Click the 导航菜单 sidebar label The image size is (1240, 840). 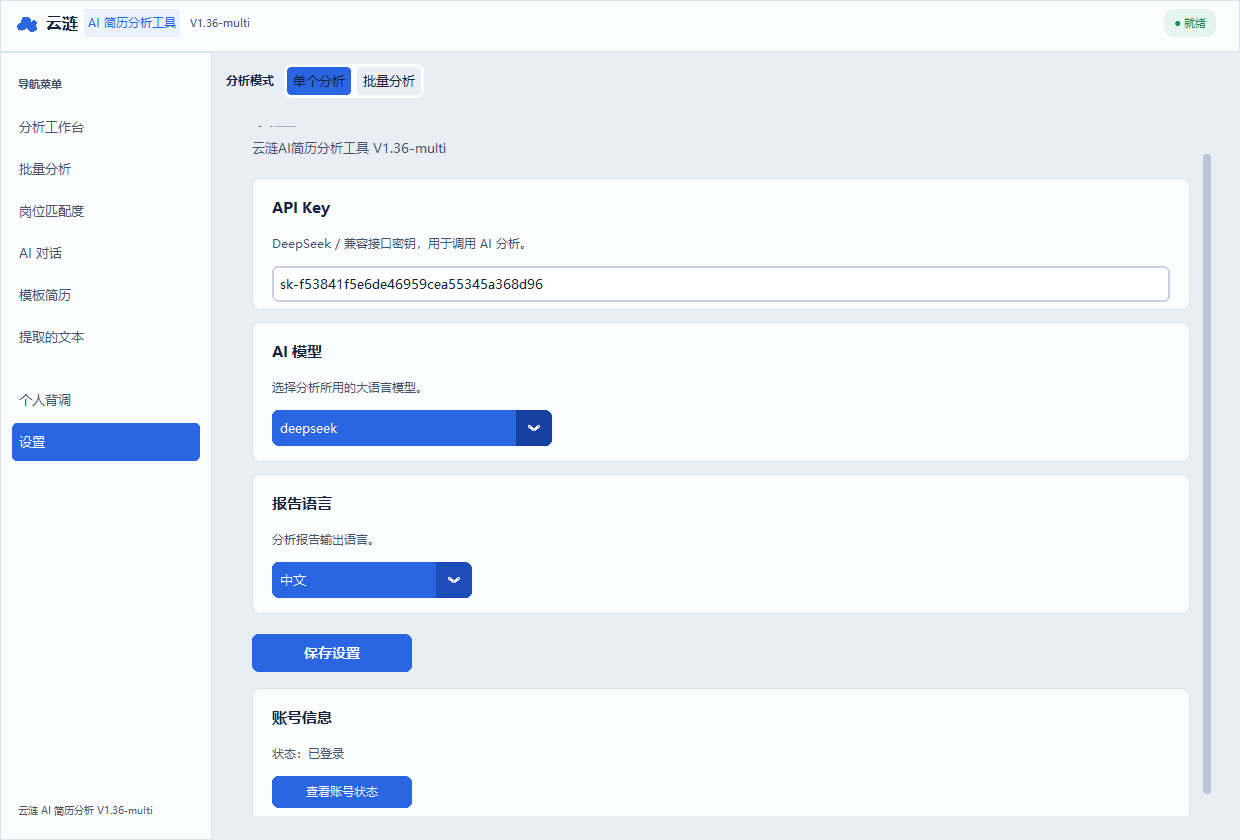click(x=40, y=84)
